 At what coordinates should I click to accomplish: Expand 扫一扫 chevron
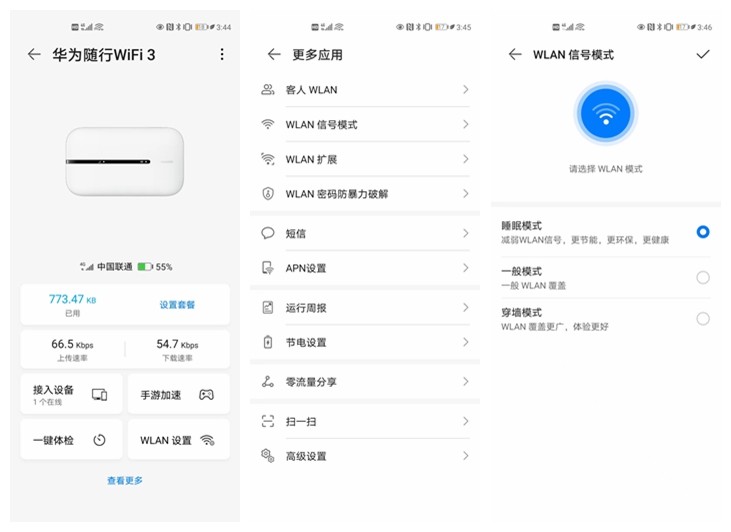465,421
